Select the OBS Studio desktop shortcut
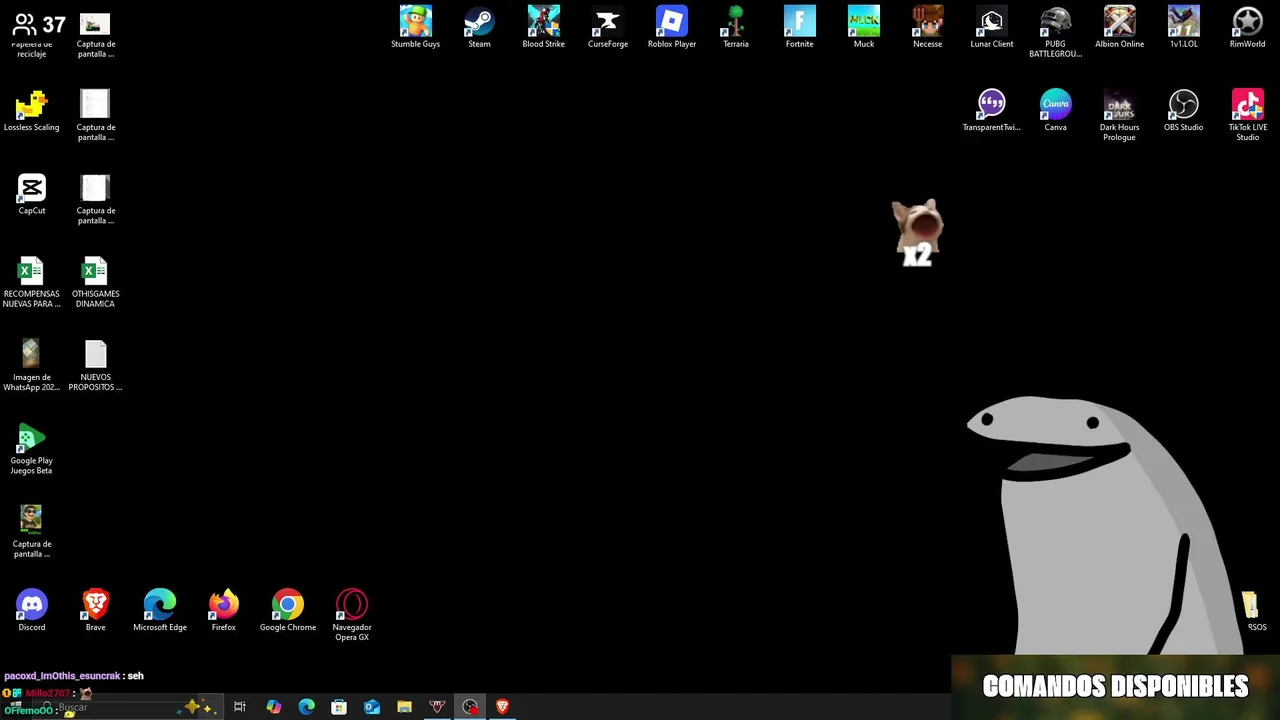 [x=1183, y=110]
